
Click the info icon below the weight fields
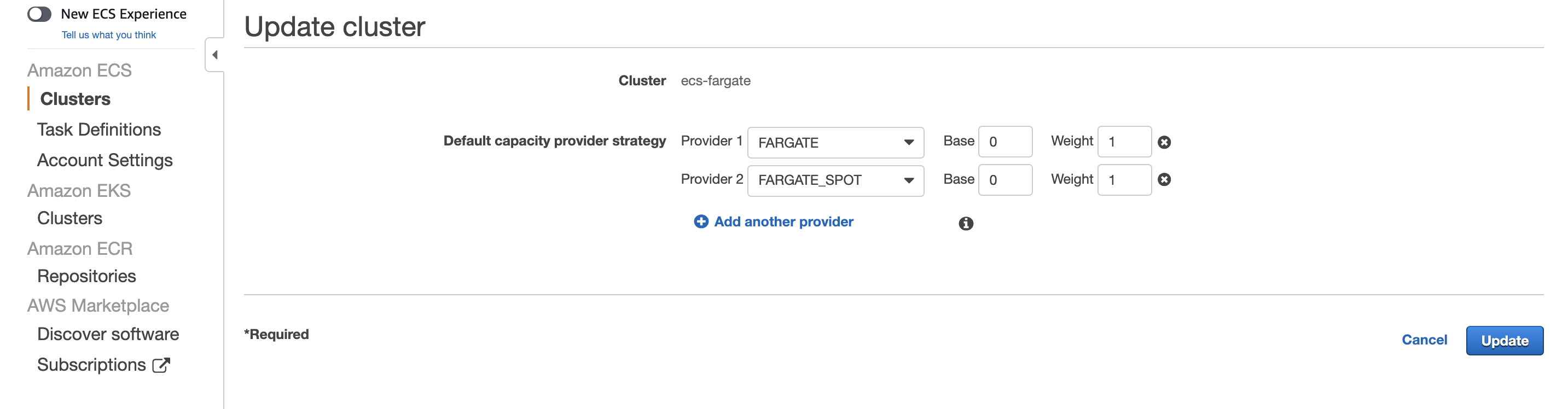point(966,224)
